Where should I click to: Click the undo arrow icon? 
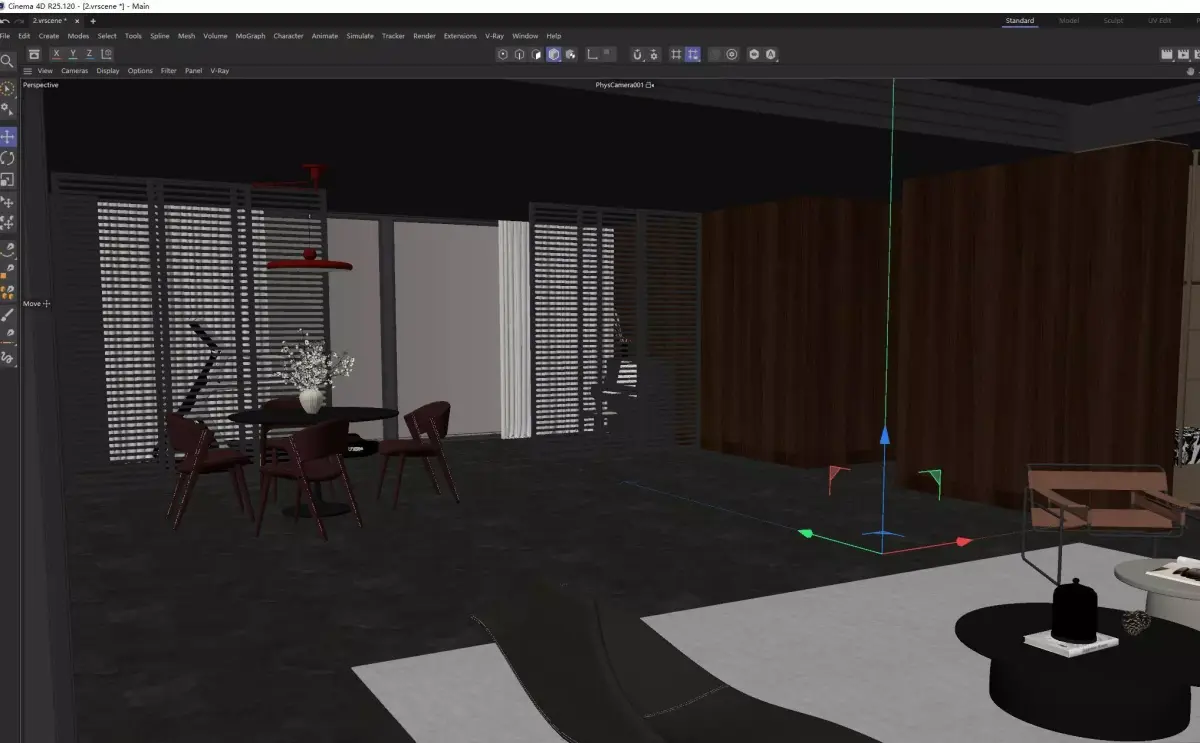coord(5,21)
